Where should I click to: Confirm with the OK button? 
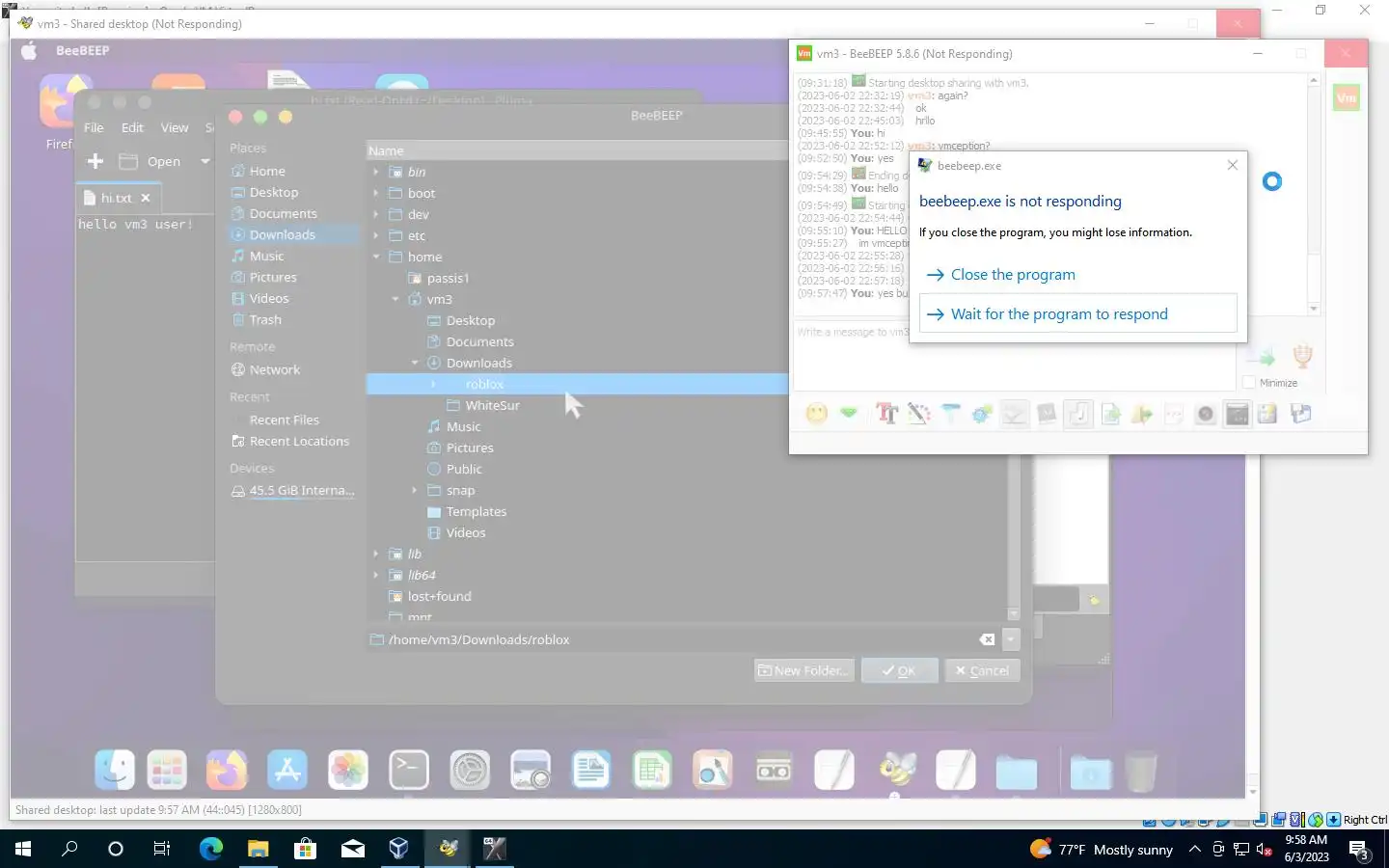(899, 670)
